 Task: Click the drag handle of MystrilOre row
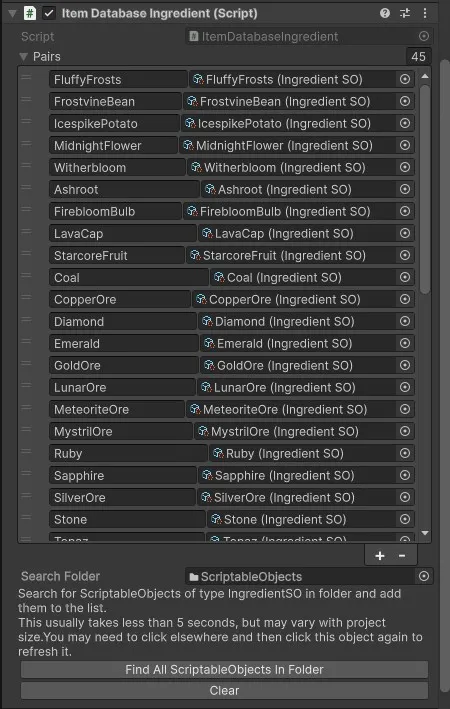26,431
